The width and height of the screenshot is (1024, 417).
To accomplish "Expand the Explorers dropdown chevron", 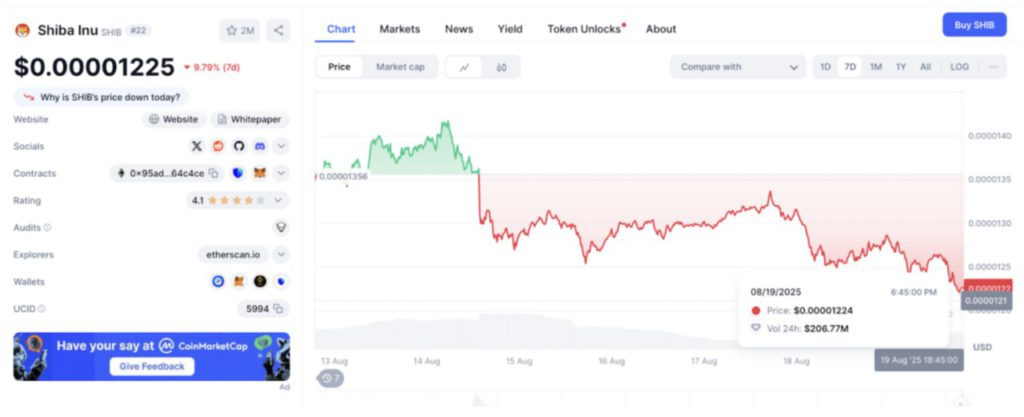I will click(281, 255).
